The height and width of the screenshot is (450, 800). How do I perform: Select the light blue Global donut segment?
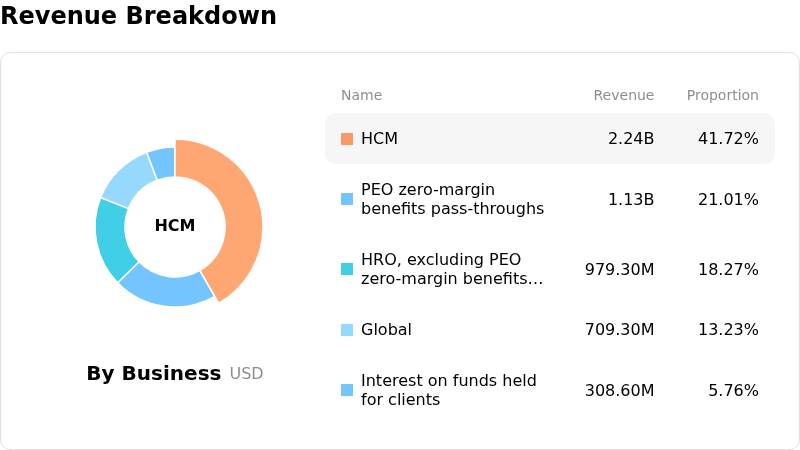click(x=131, y=179)
